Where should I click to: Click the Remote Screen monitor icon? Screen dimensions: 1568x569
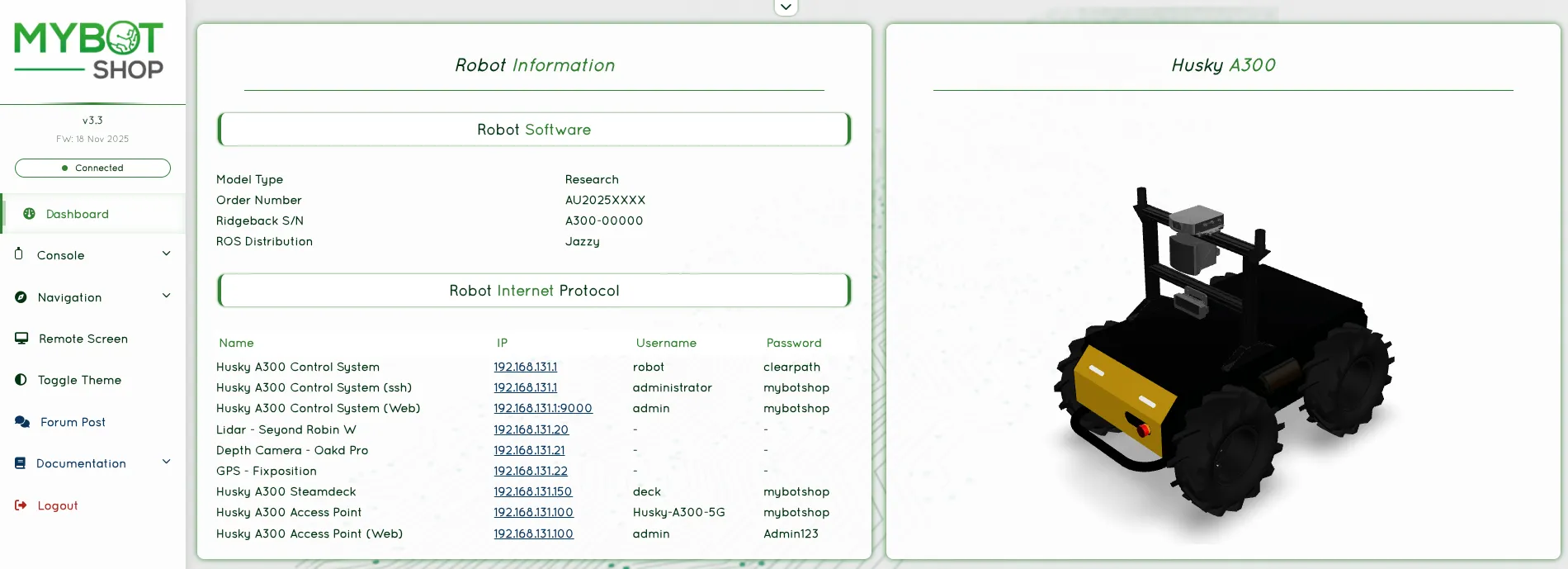click(x=21, y=339)
